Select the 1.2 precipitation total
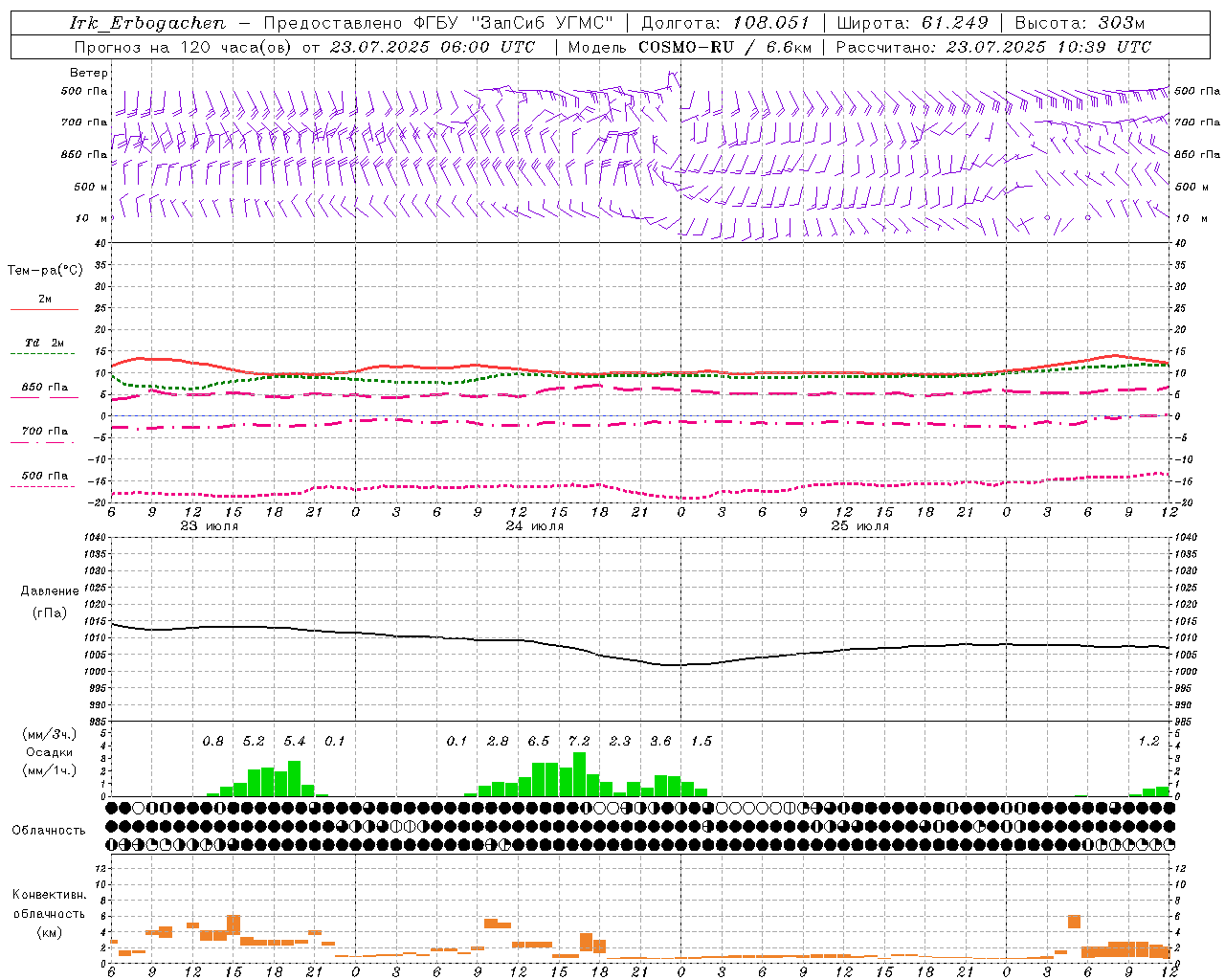 [x=1148, y=741]
